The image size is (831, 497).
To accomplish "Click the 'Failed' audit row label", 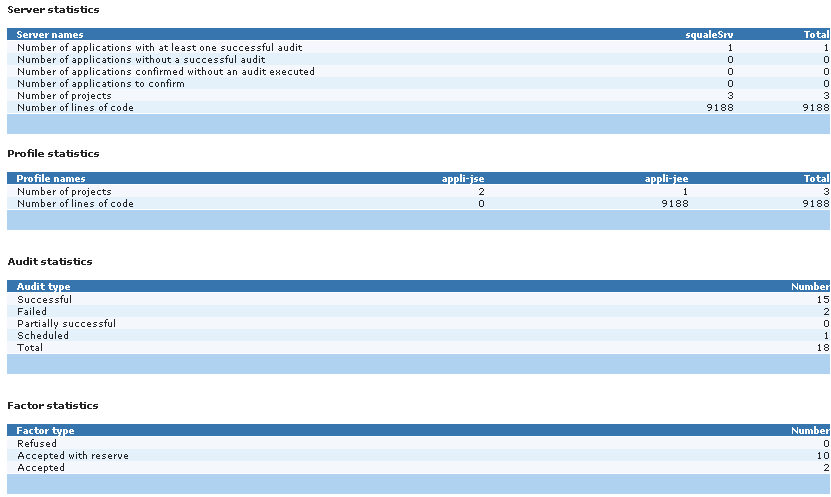I will click(x=32, y=312).
